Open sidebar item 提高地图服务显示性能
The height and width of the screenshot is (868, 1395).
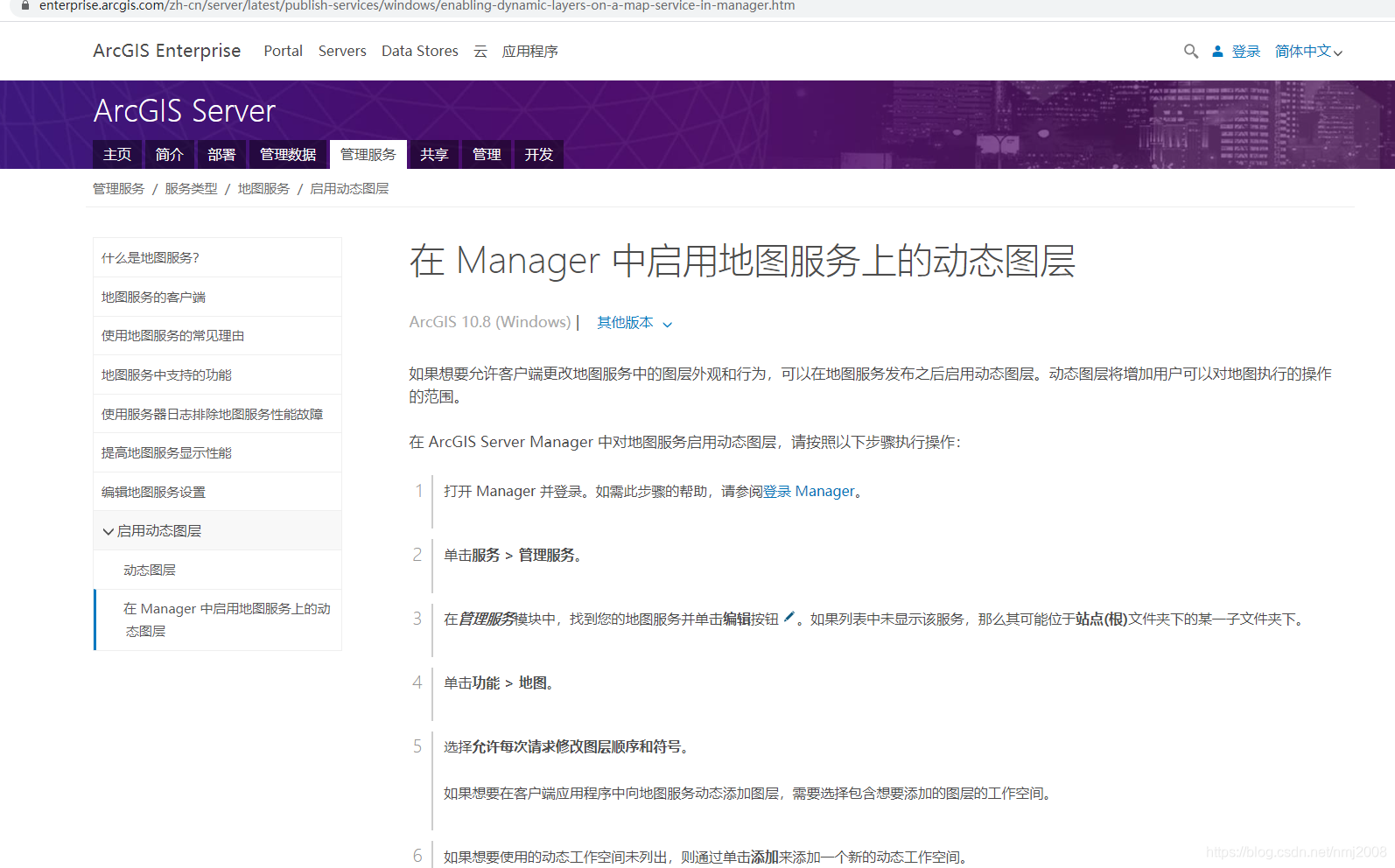(217, 453)
